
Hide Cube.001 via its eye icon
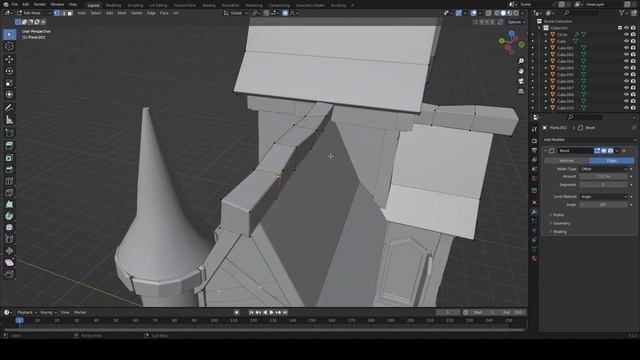[626, 48]
